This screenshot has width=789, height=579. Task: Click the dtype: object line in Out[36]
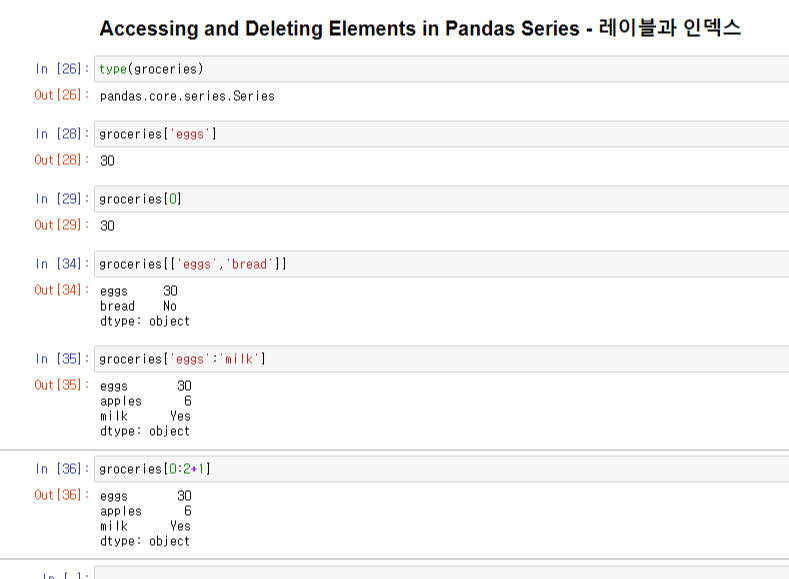[x=145, y=541]
